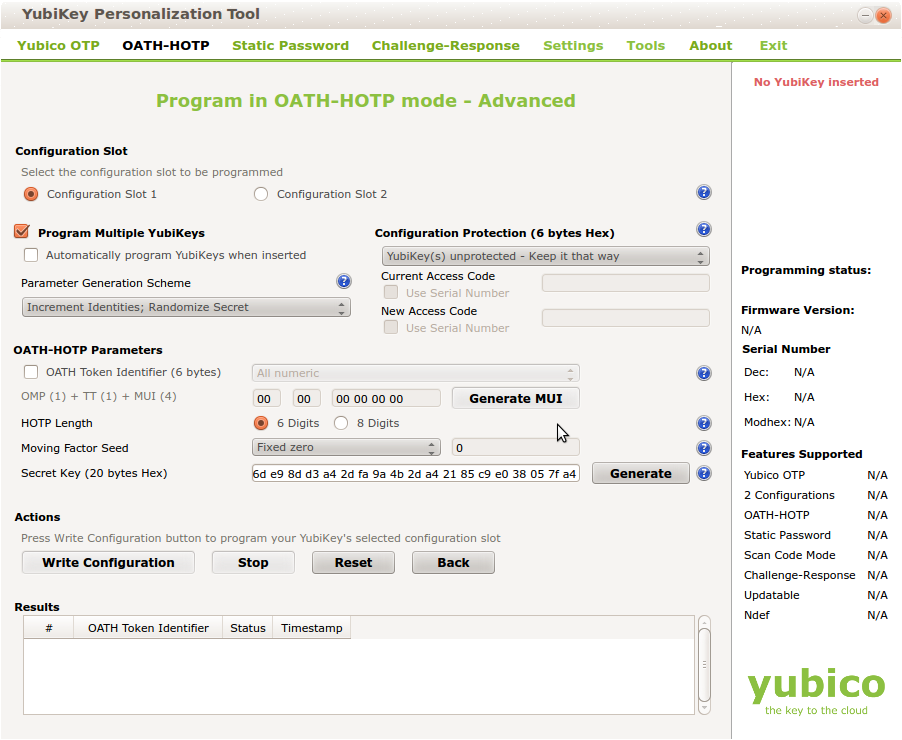902x740 pixels.
Task: Switch to Challenge-Response tab
Action: click(446, 45)
